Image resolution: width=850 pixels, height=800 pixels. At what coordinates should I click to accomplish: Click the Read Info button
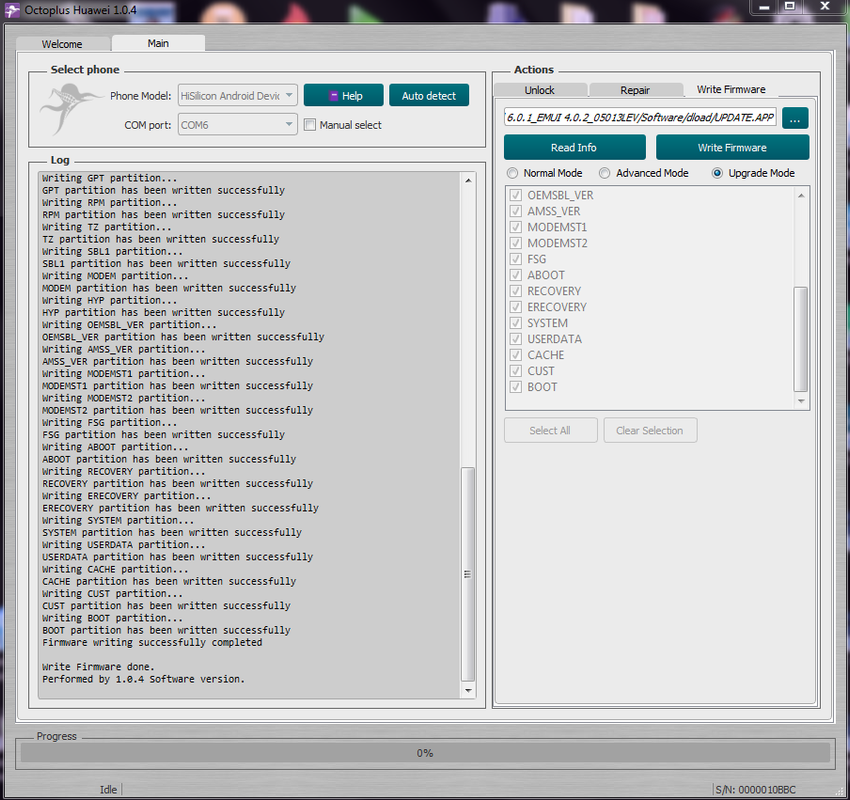(x=574, y=147)
